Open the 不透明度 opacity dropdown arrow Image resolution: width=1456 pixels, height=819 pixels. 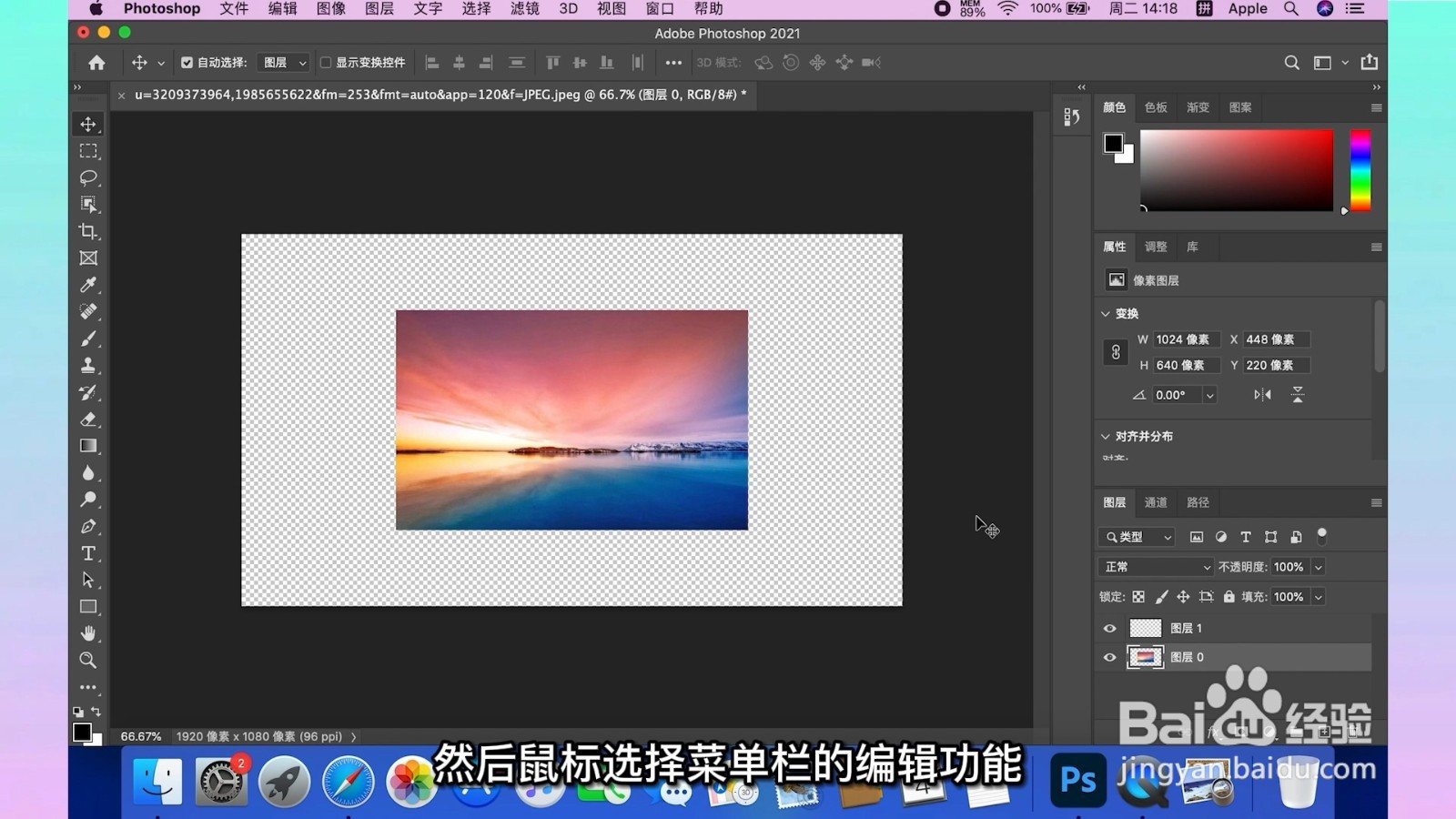point(1318,567)
